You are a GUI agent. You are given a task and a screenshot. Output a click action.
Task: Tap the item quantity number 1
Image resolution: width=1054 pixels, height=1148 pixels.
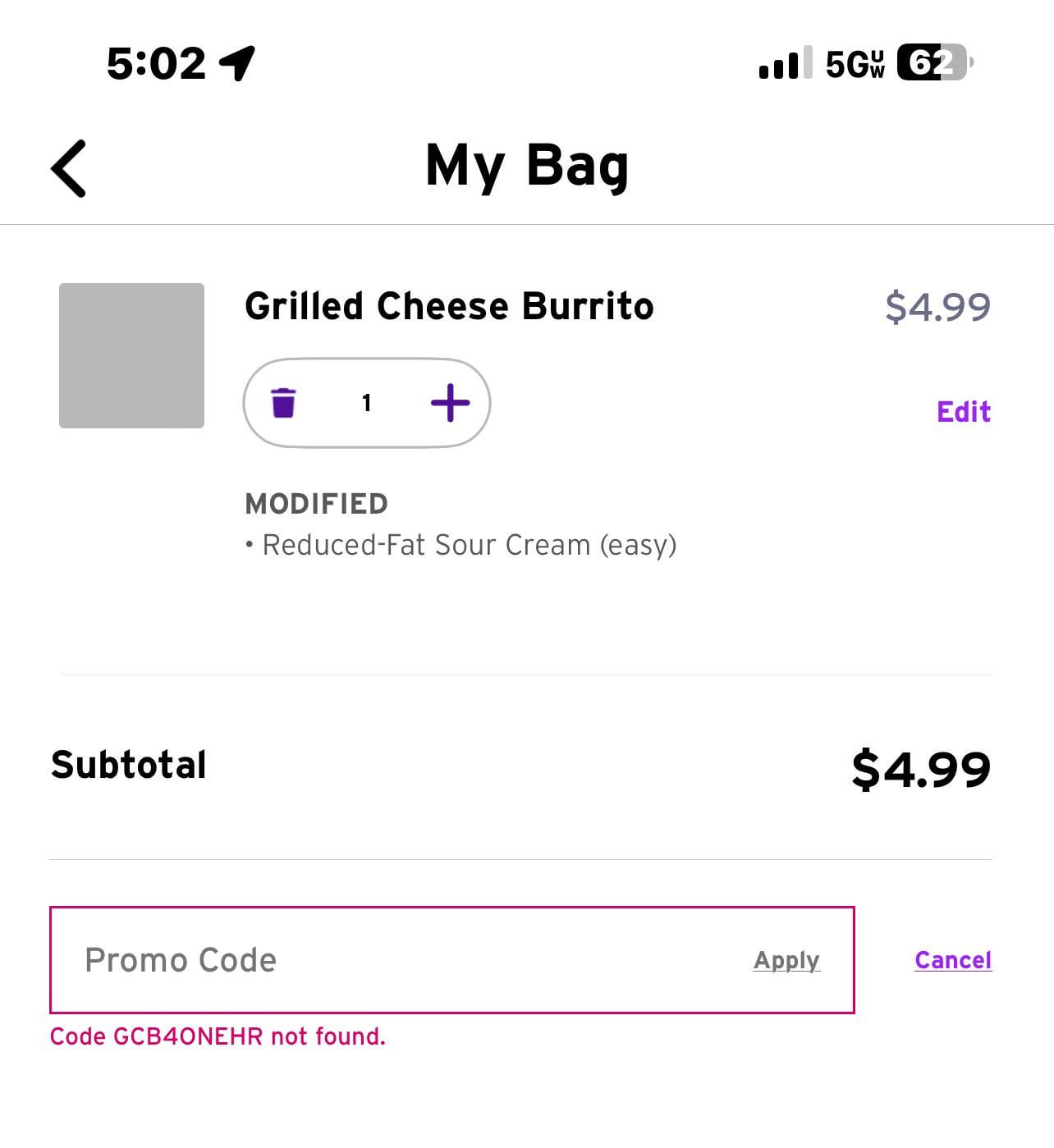[366, 403]
